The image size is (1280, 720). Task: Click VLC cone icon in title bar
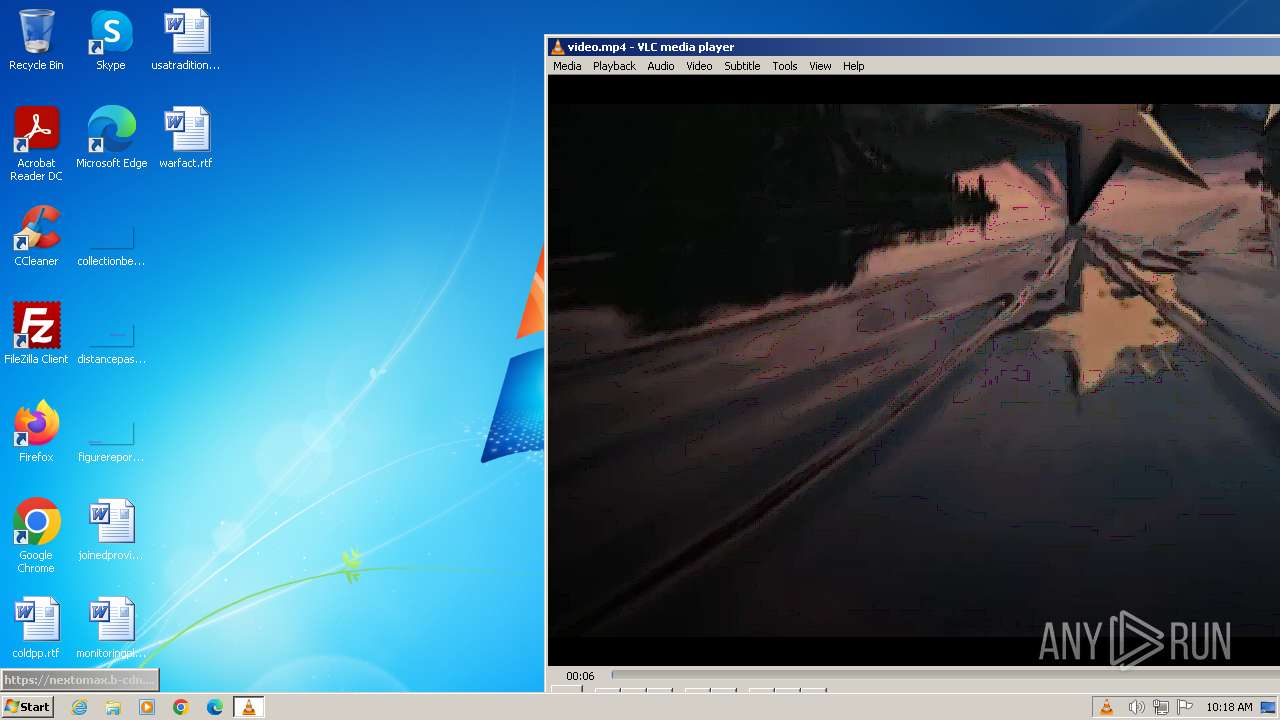[x=558, y=47]
